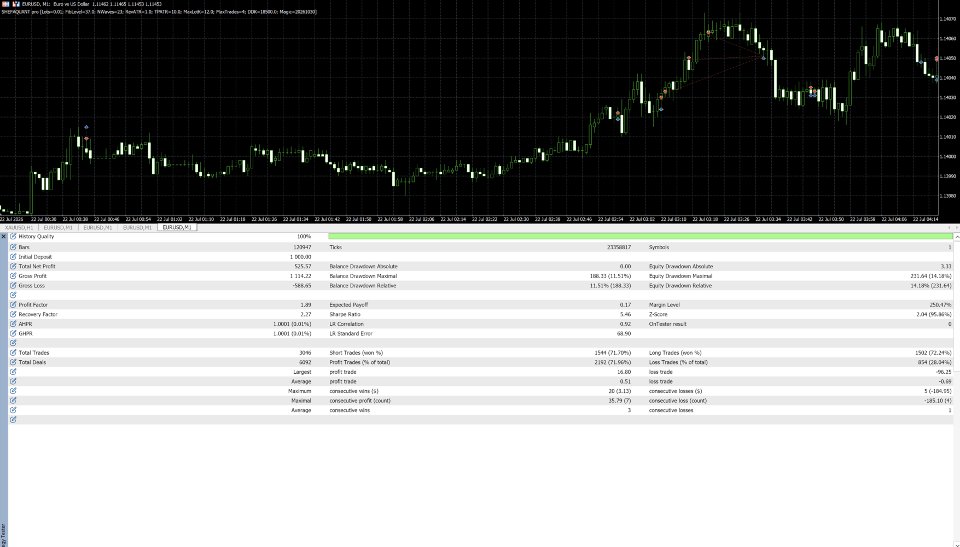Screen dimensions: 960x547
Task: Click the edit icon beside Recovery Factor
Action: point(13,314)
